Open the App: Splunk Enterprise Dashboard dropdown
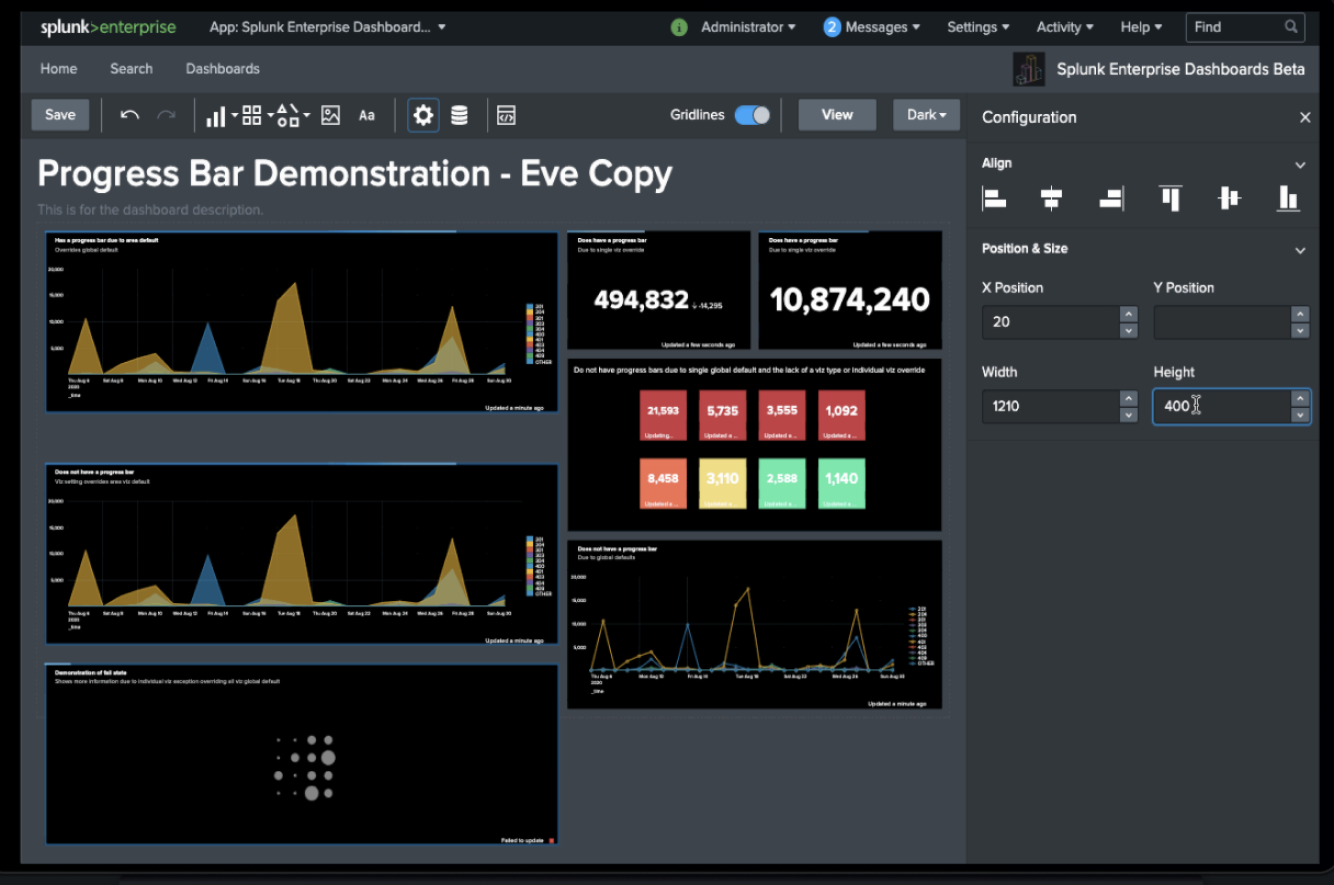 [x=328, y=27]
